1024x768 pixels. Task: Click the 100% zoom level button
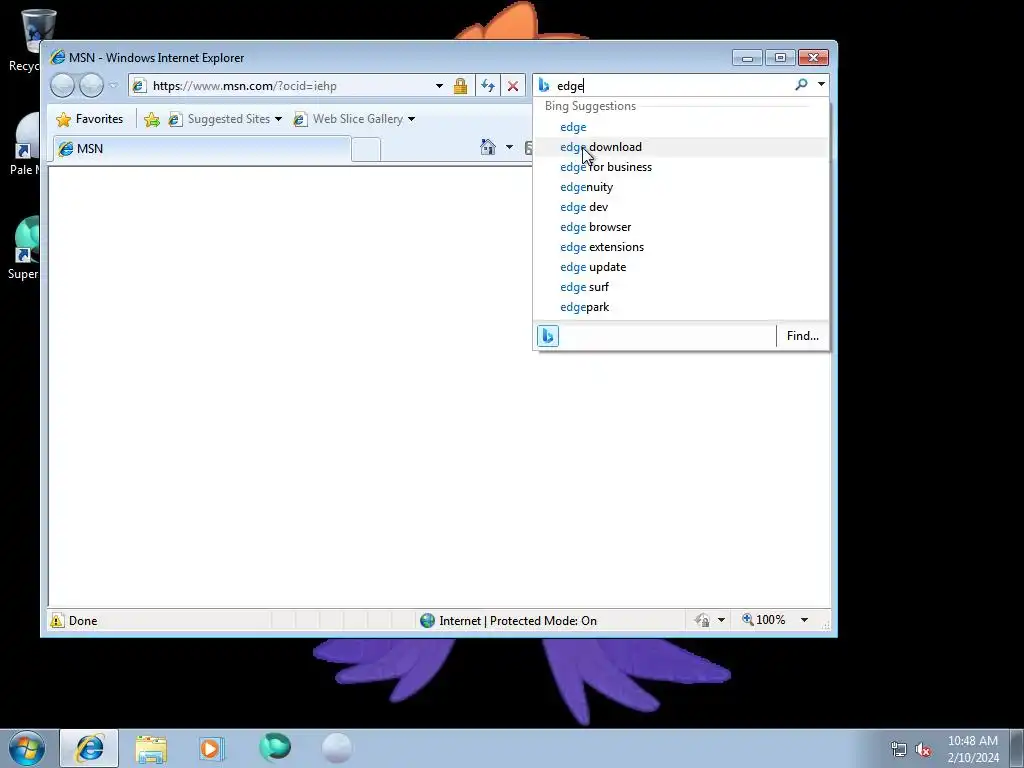pos(764,620)
